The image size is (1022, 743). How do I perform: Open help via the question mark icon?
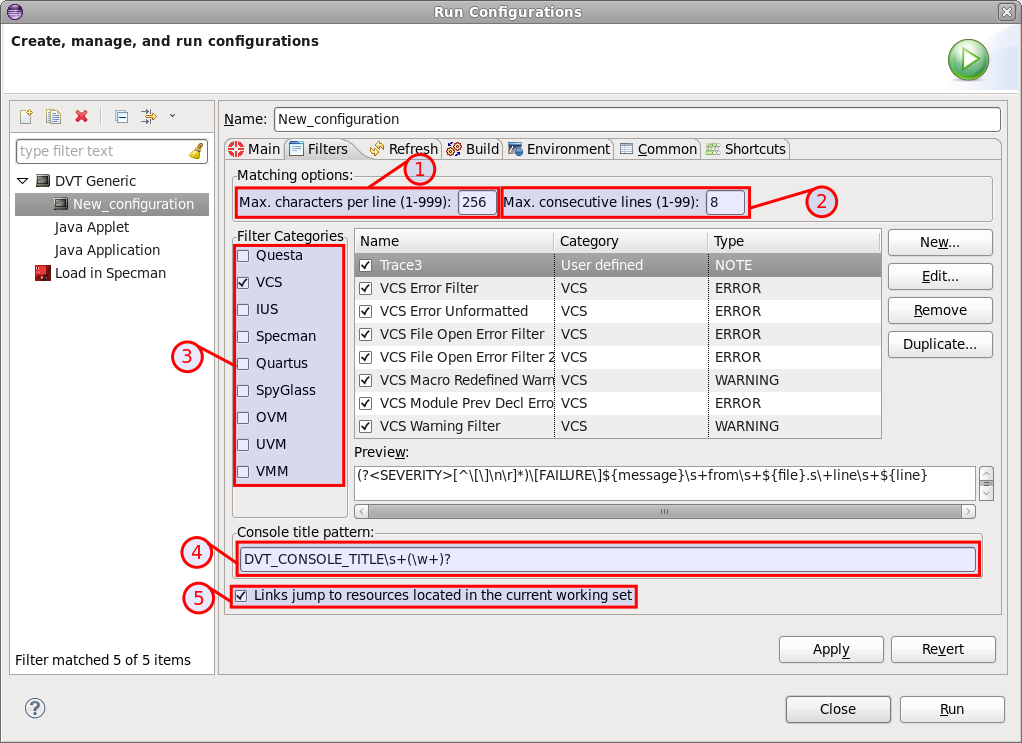[34, 708]
